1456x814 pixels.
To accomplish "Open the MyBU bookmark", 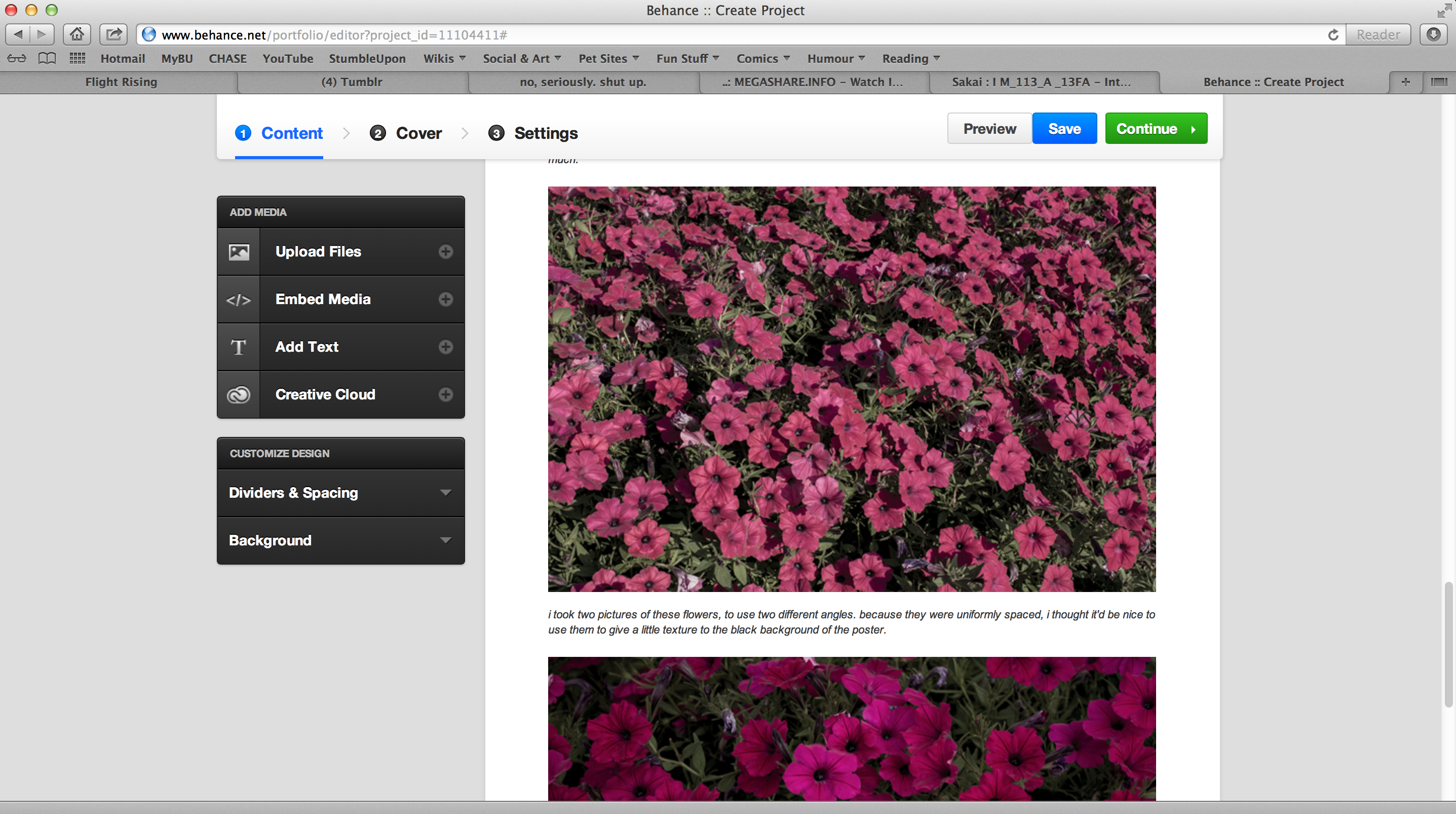I will click(177, 58).
